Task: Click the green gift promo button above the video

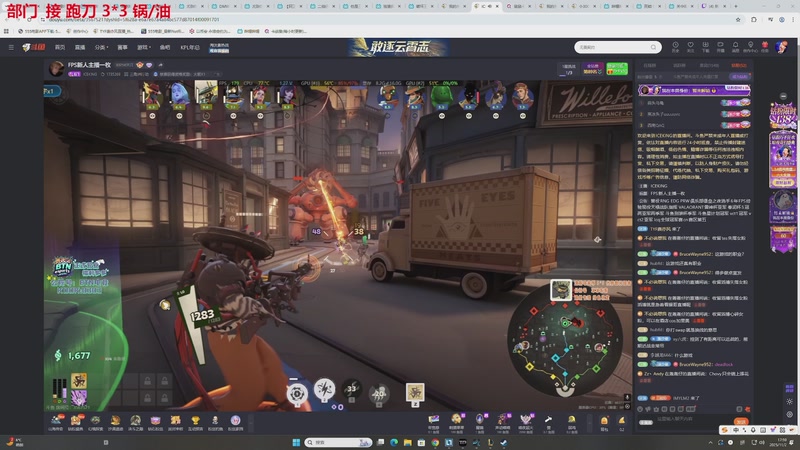Action: (x=617, y=69)
